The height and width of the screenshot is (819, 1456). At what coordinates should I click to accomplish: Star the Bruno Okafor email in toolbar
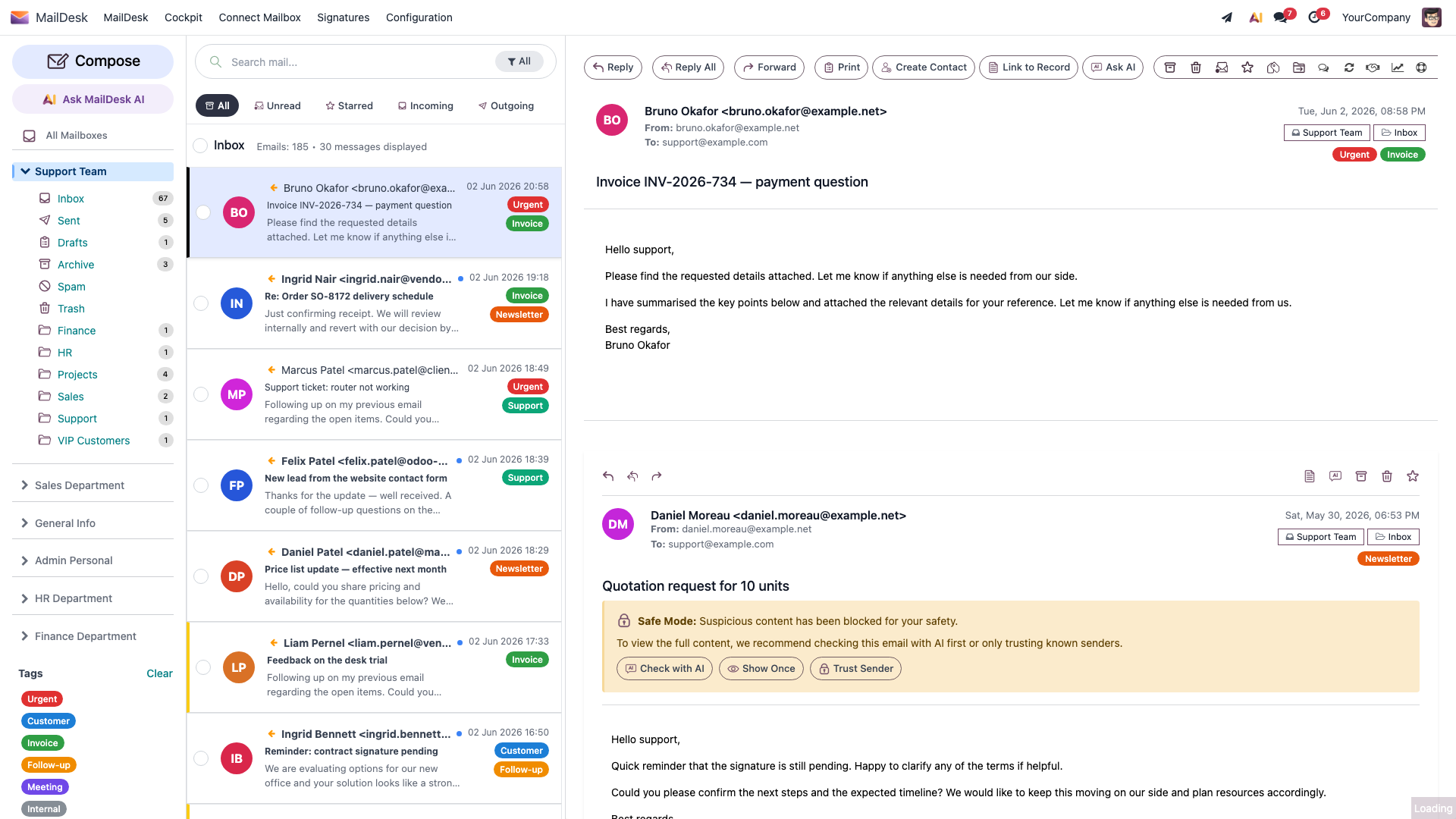point(1247,67)
